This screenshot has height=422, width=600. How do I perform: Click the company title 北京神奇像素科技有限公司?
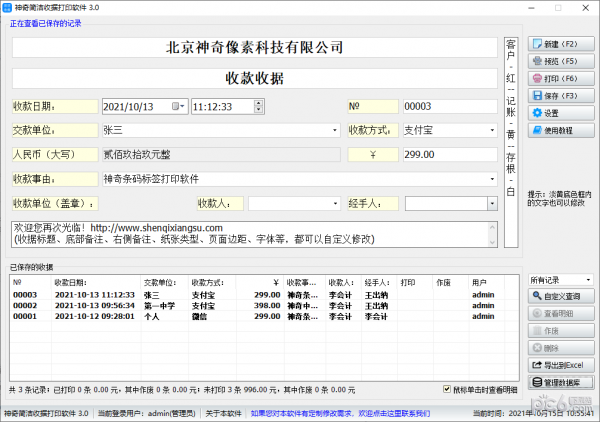tap(255, 47)
